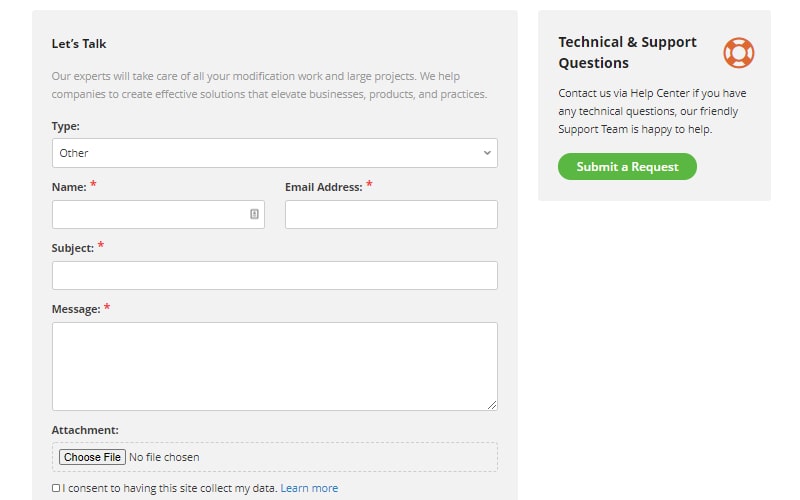The height and width of the screenshot is (500, 800).
Task: Open the Type dropdown showing Other
Action: (x=274, y=153)
